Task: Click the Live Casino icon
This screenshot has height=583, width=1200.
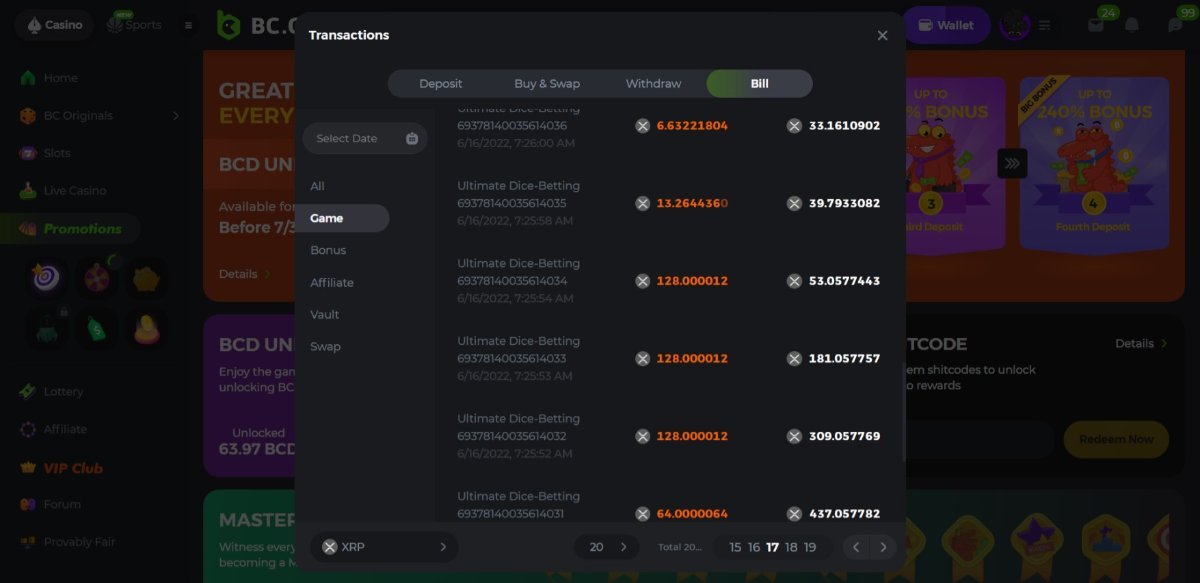Action: (x=28, y=191)
